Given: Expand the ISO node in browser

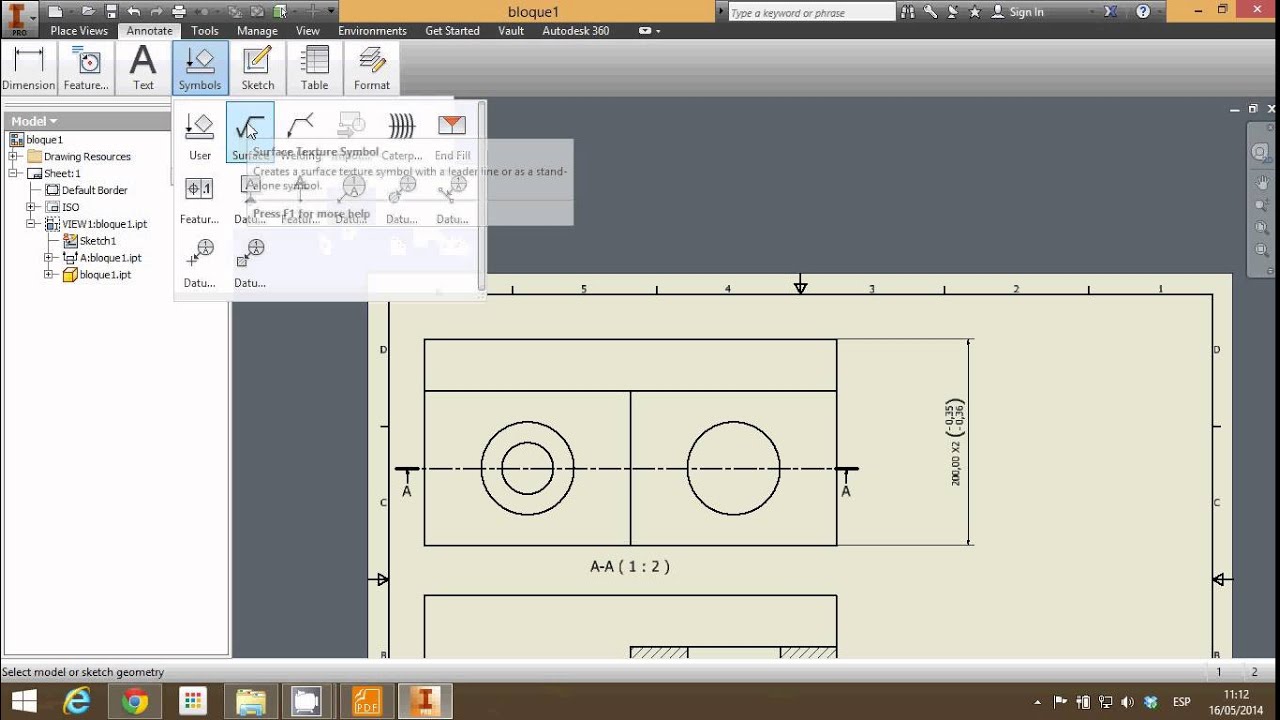Looking at the screenshot, I should pyautogui.click(x=31, y=207).
